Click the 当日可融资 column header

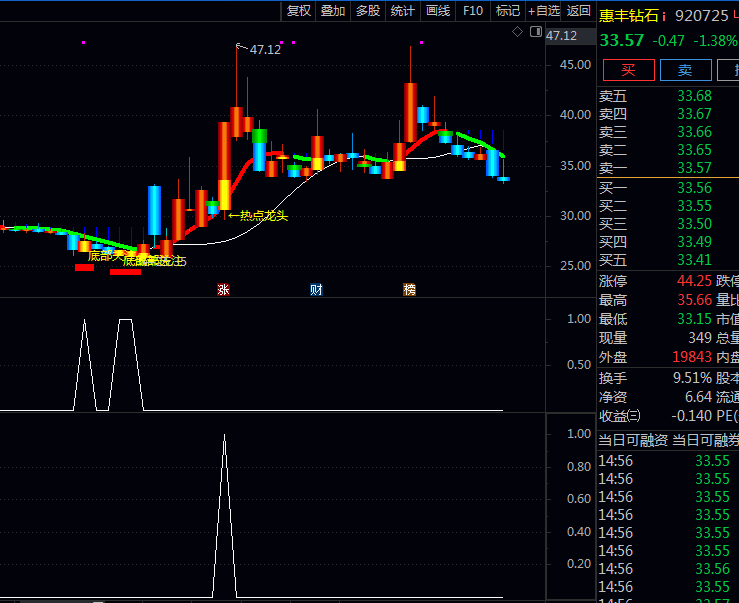coord(633,440)
